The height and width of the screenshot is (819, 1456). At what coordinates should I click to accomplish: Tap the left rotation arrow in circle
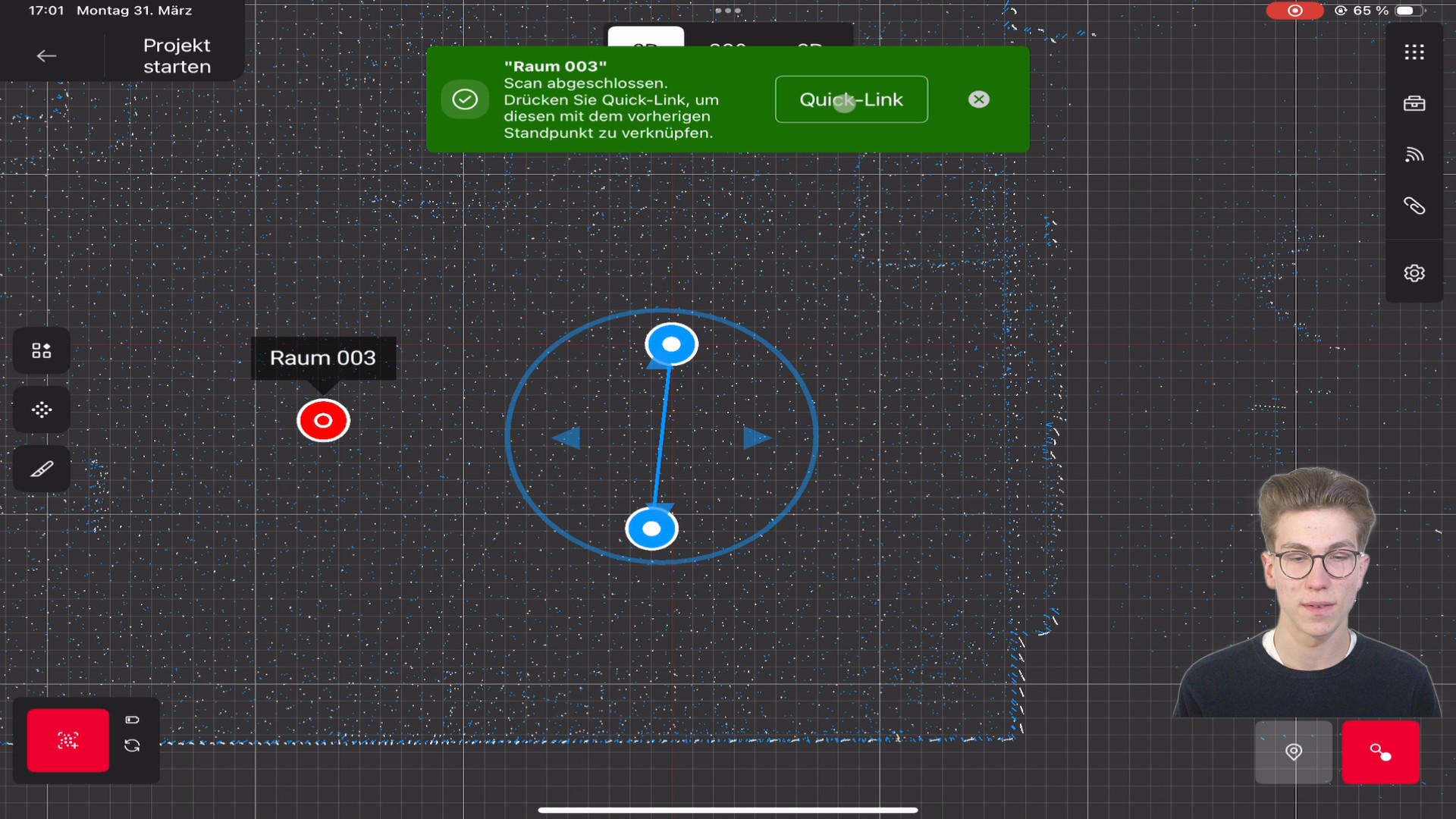pyautogui.click(x=566, y=438)
